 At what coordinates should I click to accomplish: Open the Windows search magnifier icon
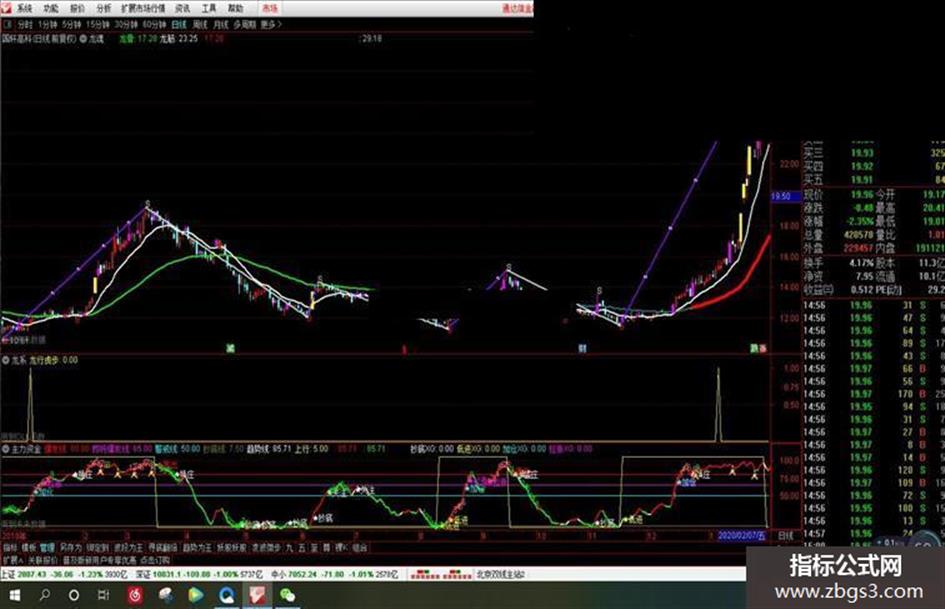(x=45, y=595)
